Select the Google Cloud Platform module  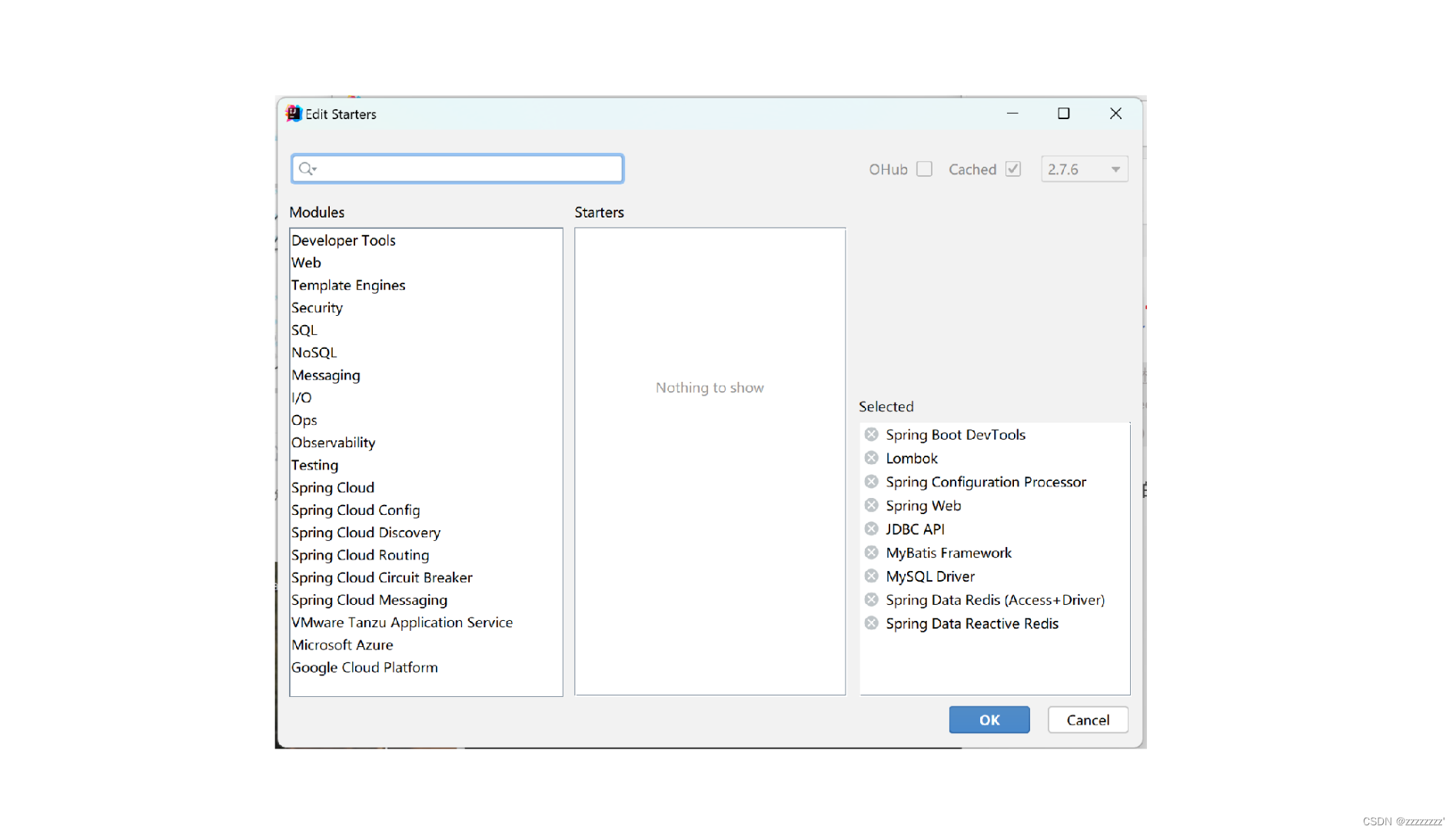coord(426,667)
